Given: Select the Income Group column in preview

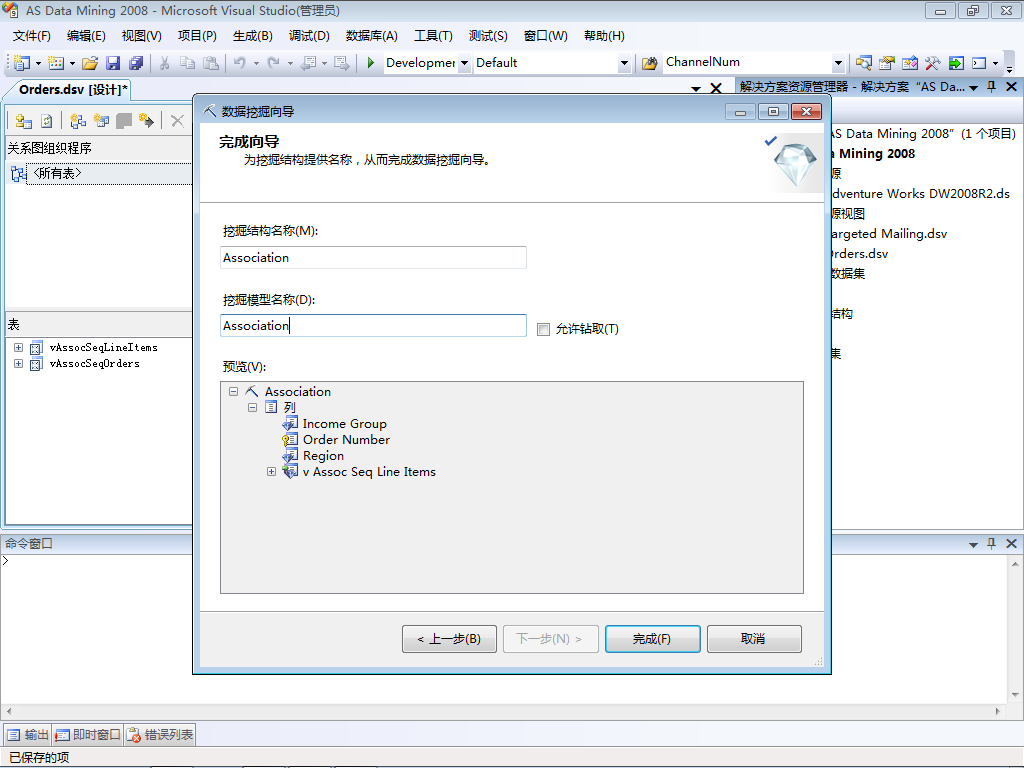Looking at the screenshot, I should tap(344, 424).
